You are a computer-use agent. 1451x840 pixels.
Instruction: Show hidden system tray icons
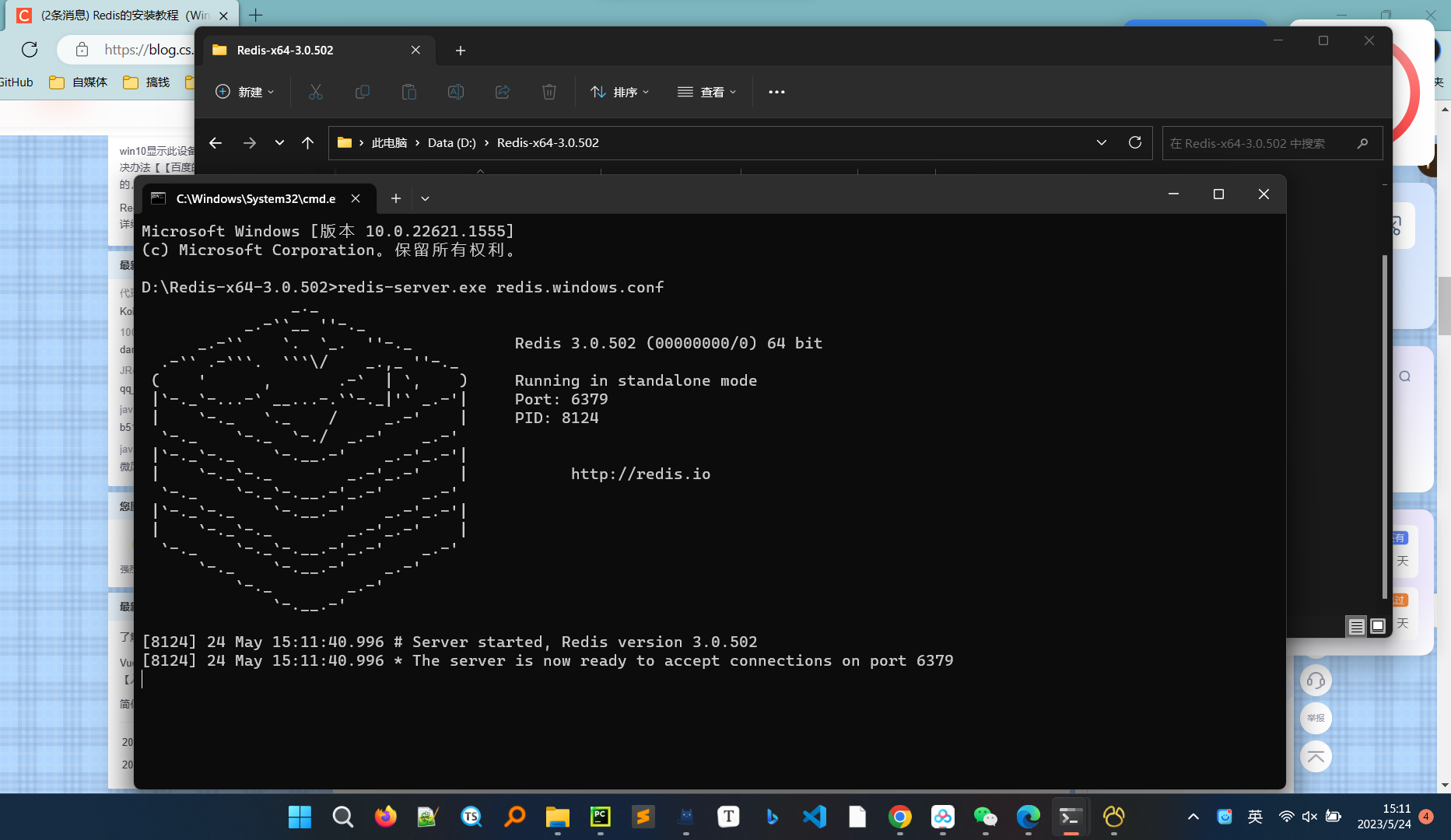pos(1193,817)
